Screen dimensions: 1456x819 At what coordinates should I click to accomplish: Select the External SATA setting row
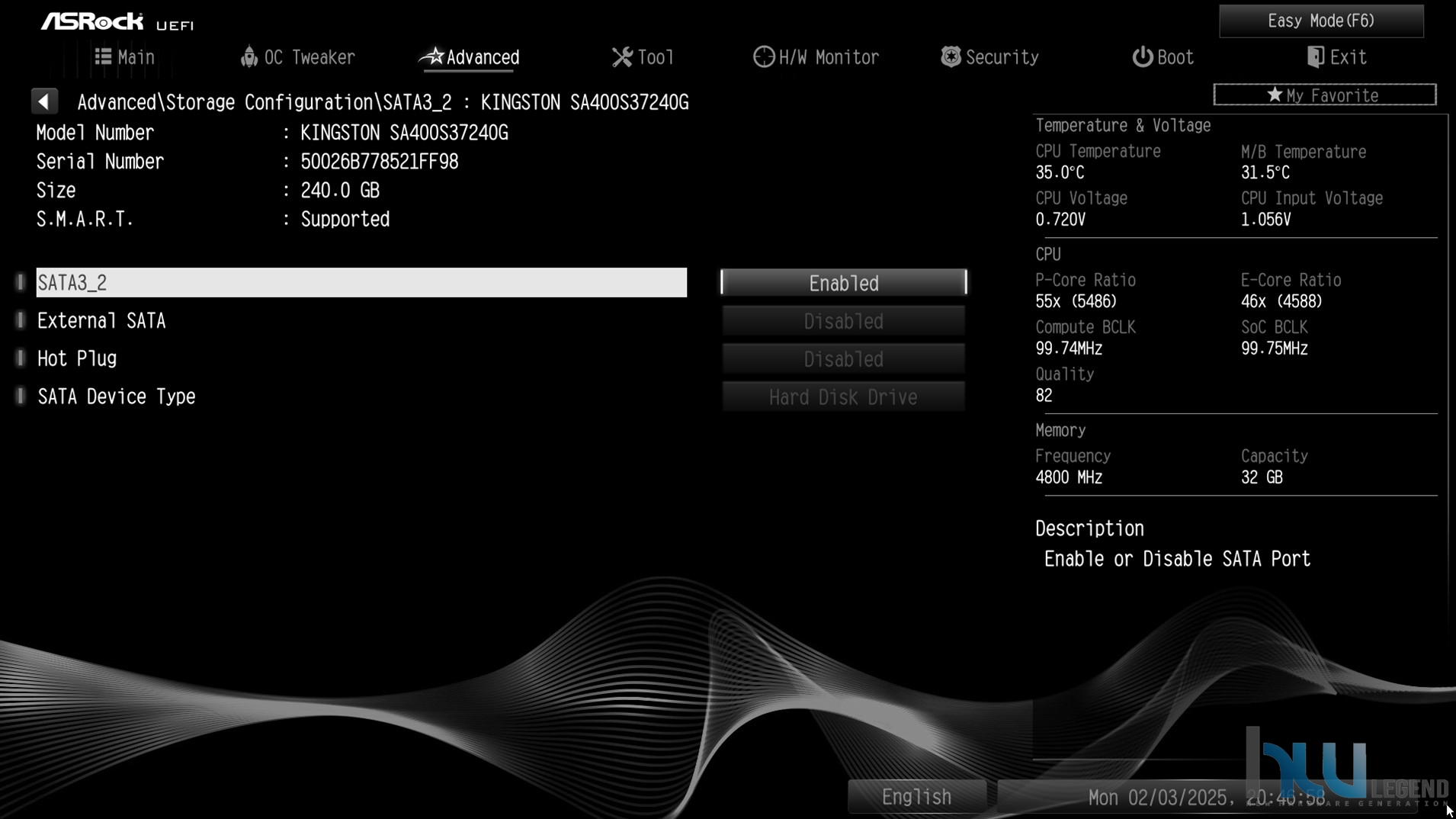tap(361, 320)
